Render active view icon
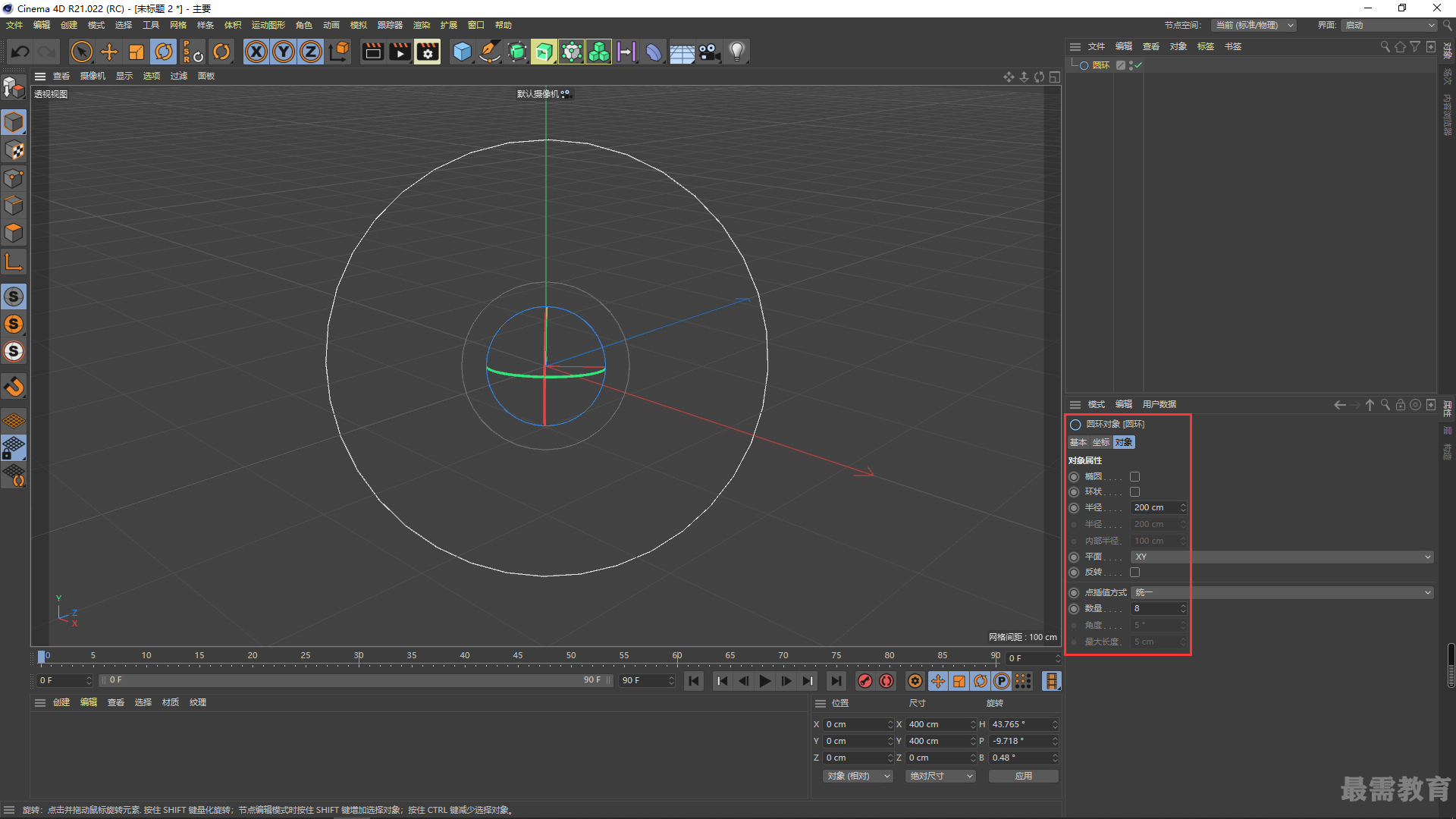1456x819 pixels. (x=372, y=52)
